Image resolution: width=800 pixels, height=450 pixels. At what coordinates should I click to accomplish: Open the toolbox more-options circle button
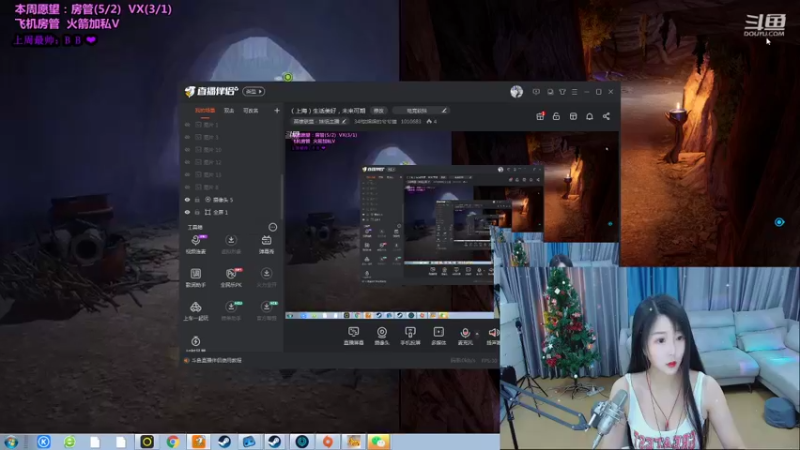(x=273, y=227)
